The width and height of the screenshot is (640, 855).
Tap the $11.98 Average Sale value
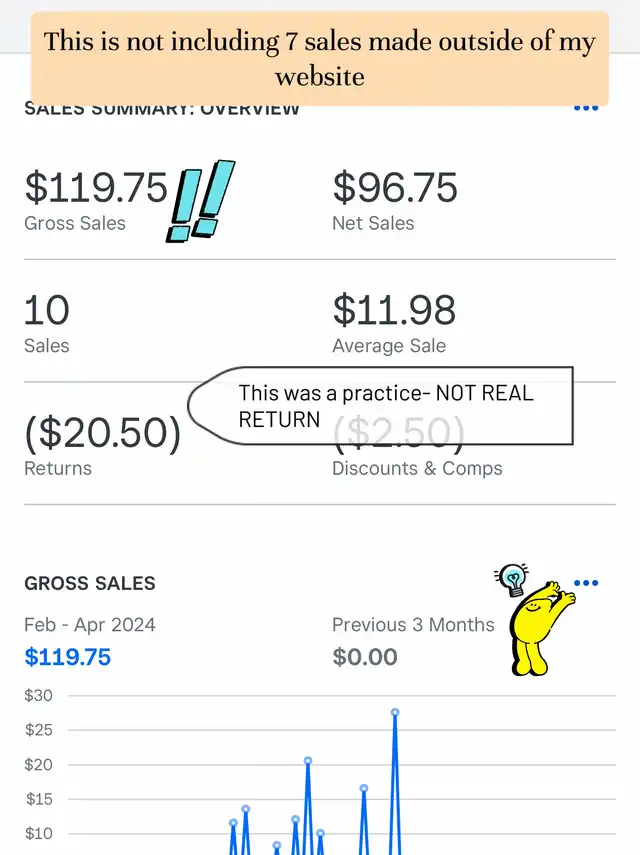click(x=394, y=310)
